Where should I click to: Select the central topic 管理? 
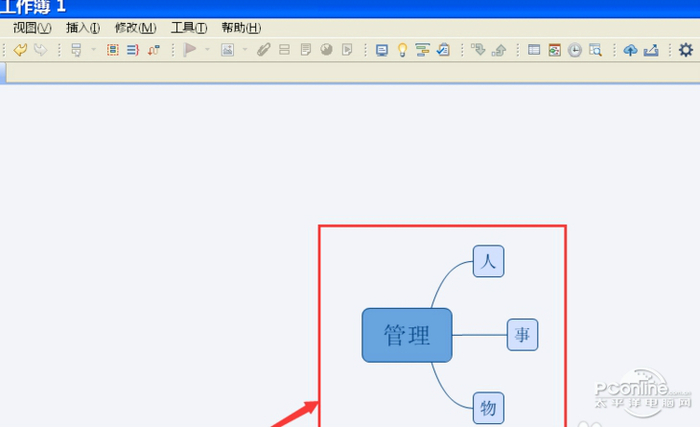tap(407, 335)
